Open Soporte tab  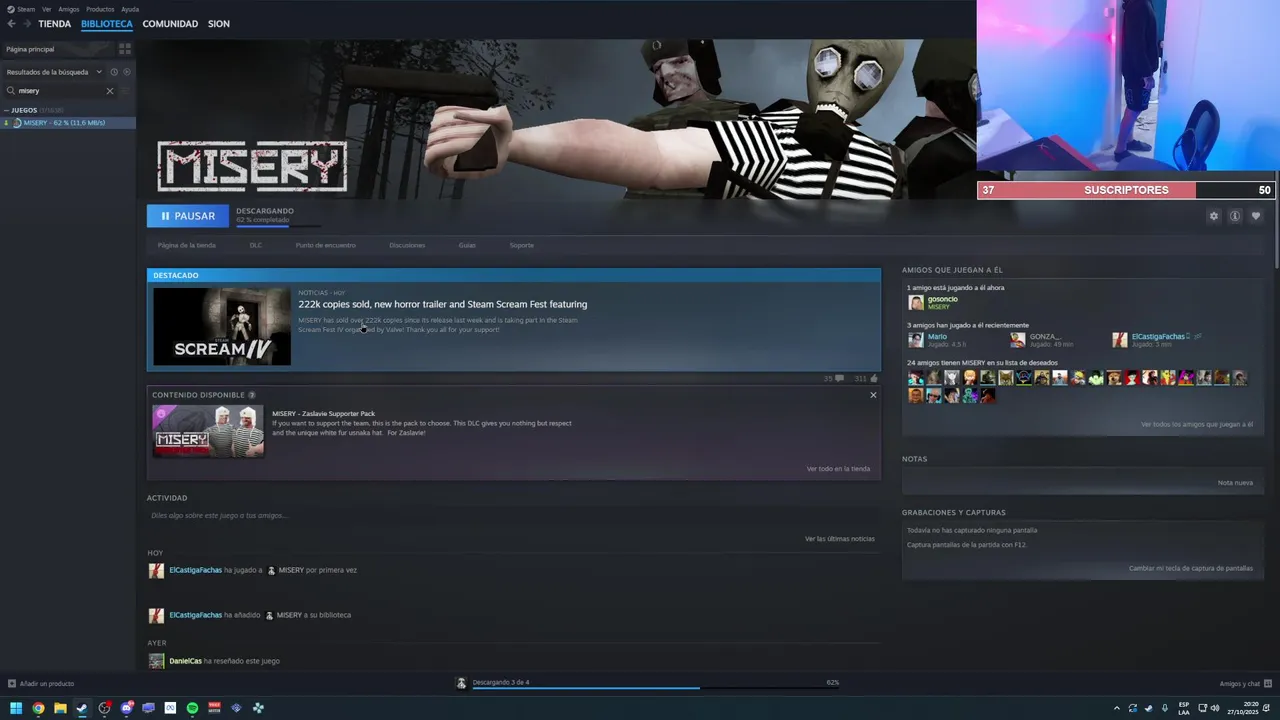[x=522, y=245]
